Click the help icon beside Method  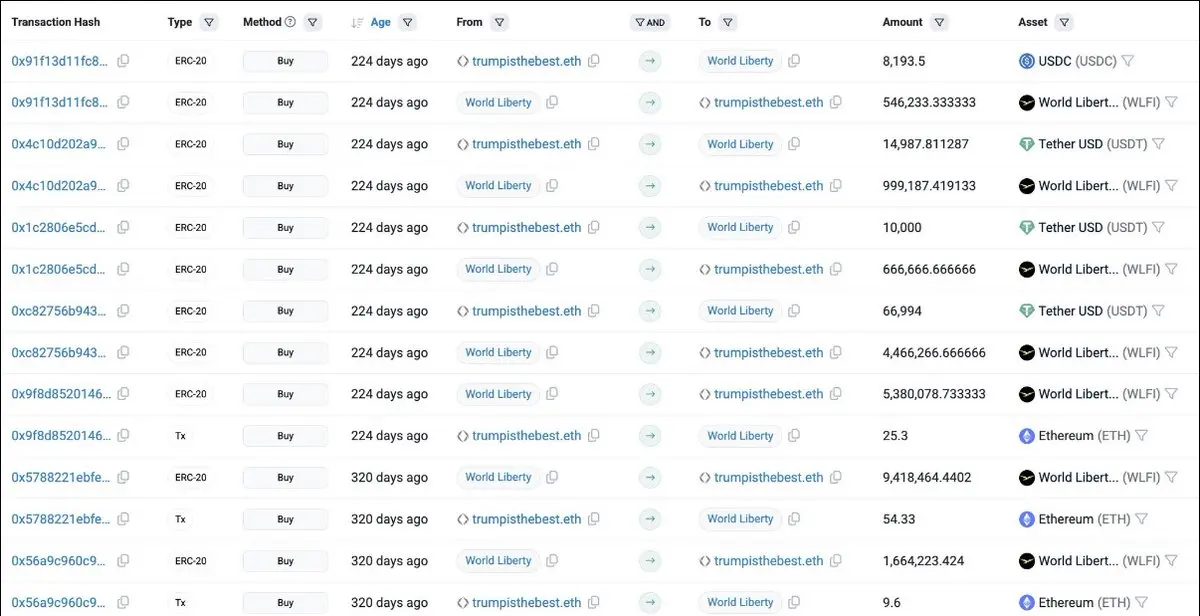(290, 22)
